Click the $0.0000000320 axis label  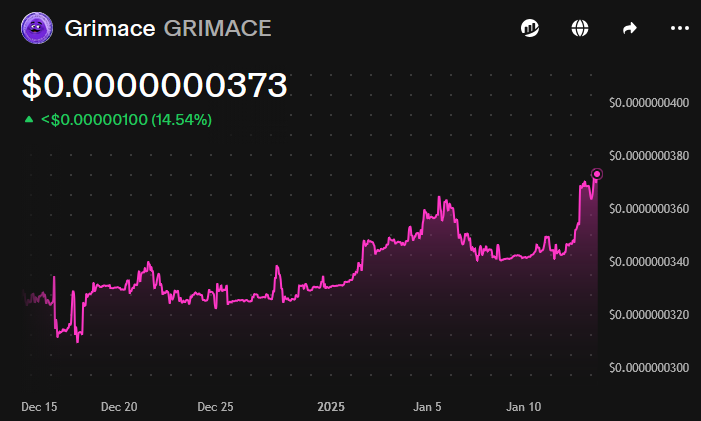click(649, 315)
